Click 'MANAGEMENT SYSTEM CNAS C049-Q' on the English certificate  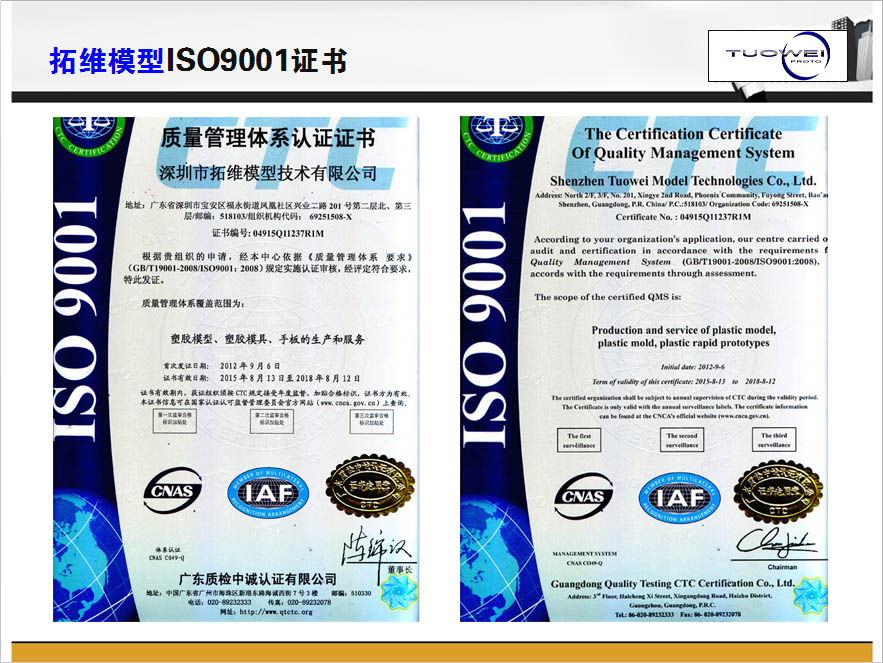[x=585, y=558]
